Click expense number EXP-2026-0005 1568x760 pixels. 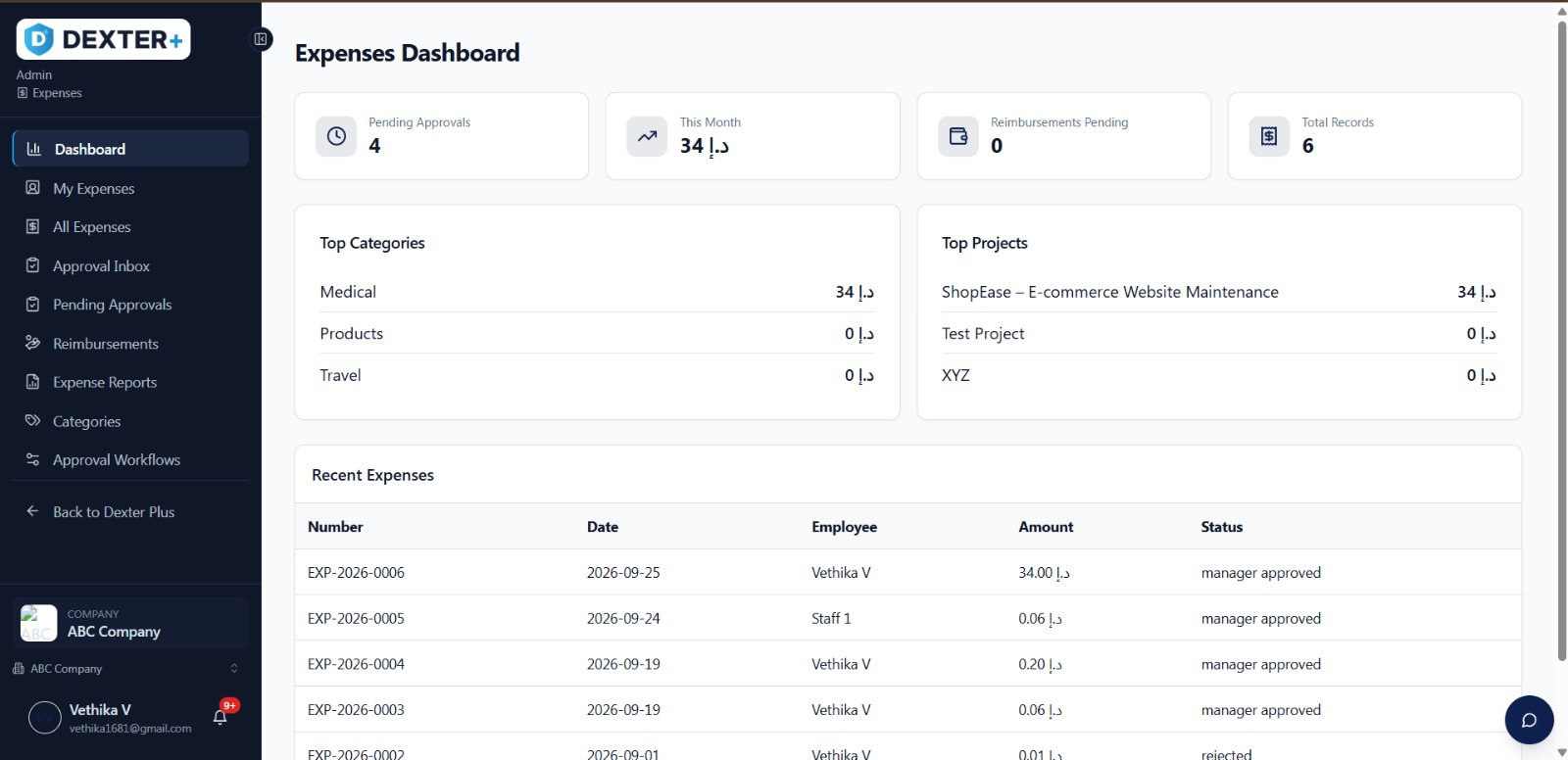coord(356,619)
